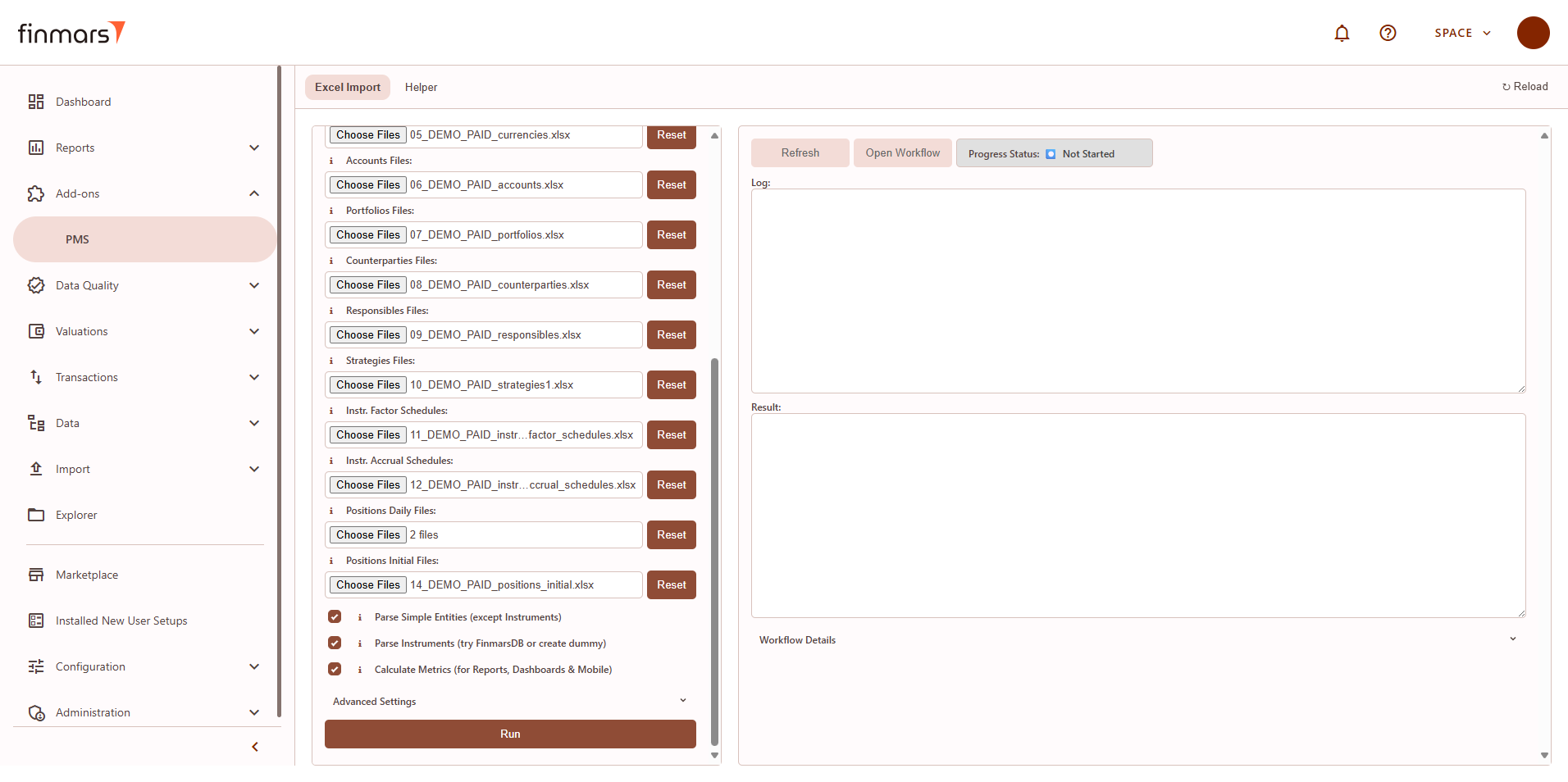Click info icon beside Counterparties Files

click(331, 261)
